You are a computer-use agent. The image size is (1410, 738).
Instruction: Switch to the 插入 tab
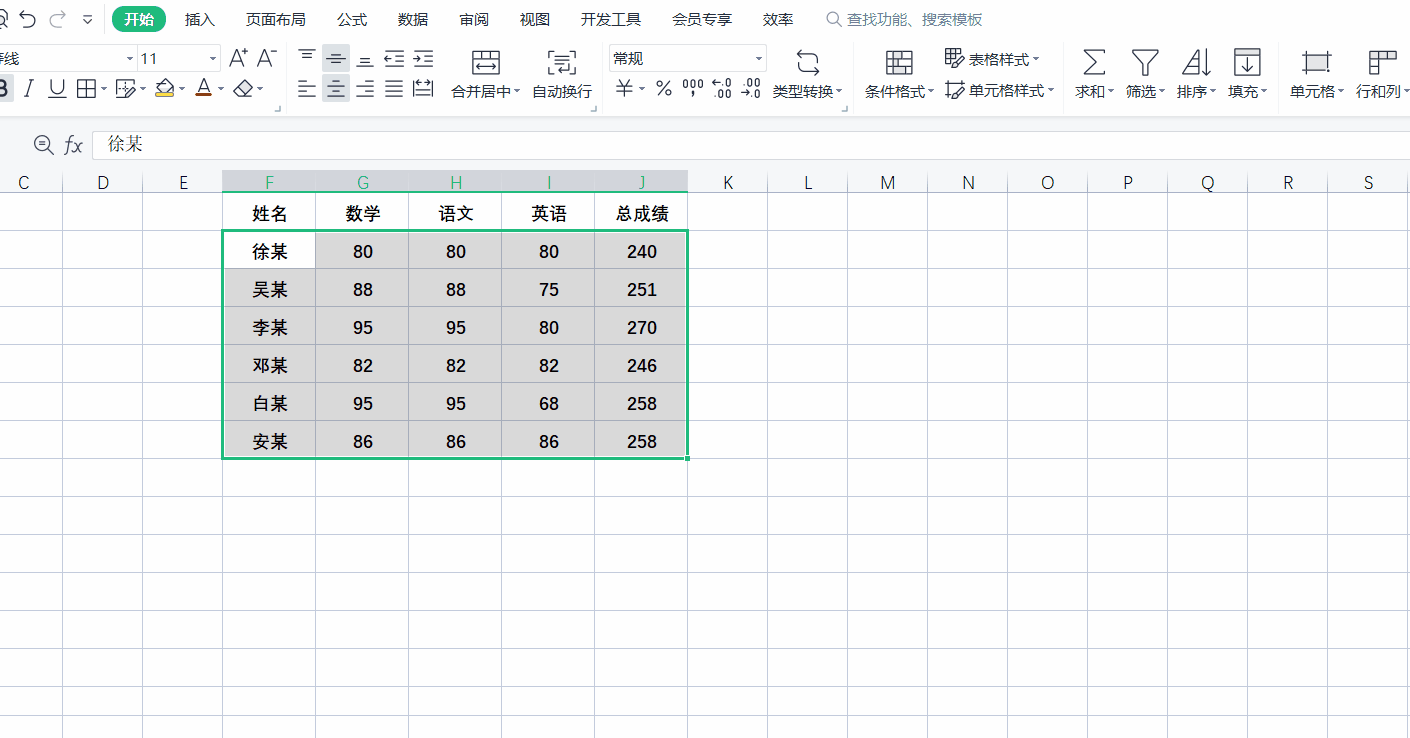pyautogui.click(x=200, y=19)
